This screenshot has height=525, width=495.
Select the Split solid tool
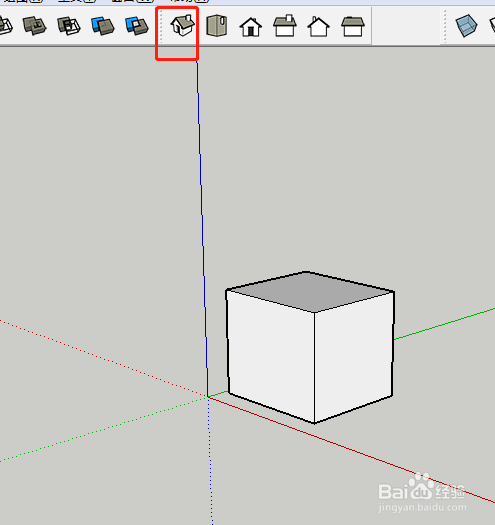click(x=137, y=26)
